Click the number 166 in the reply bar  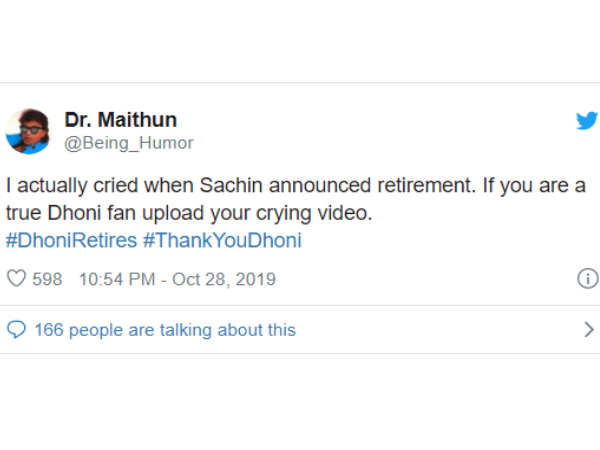(x=48, y=329)
